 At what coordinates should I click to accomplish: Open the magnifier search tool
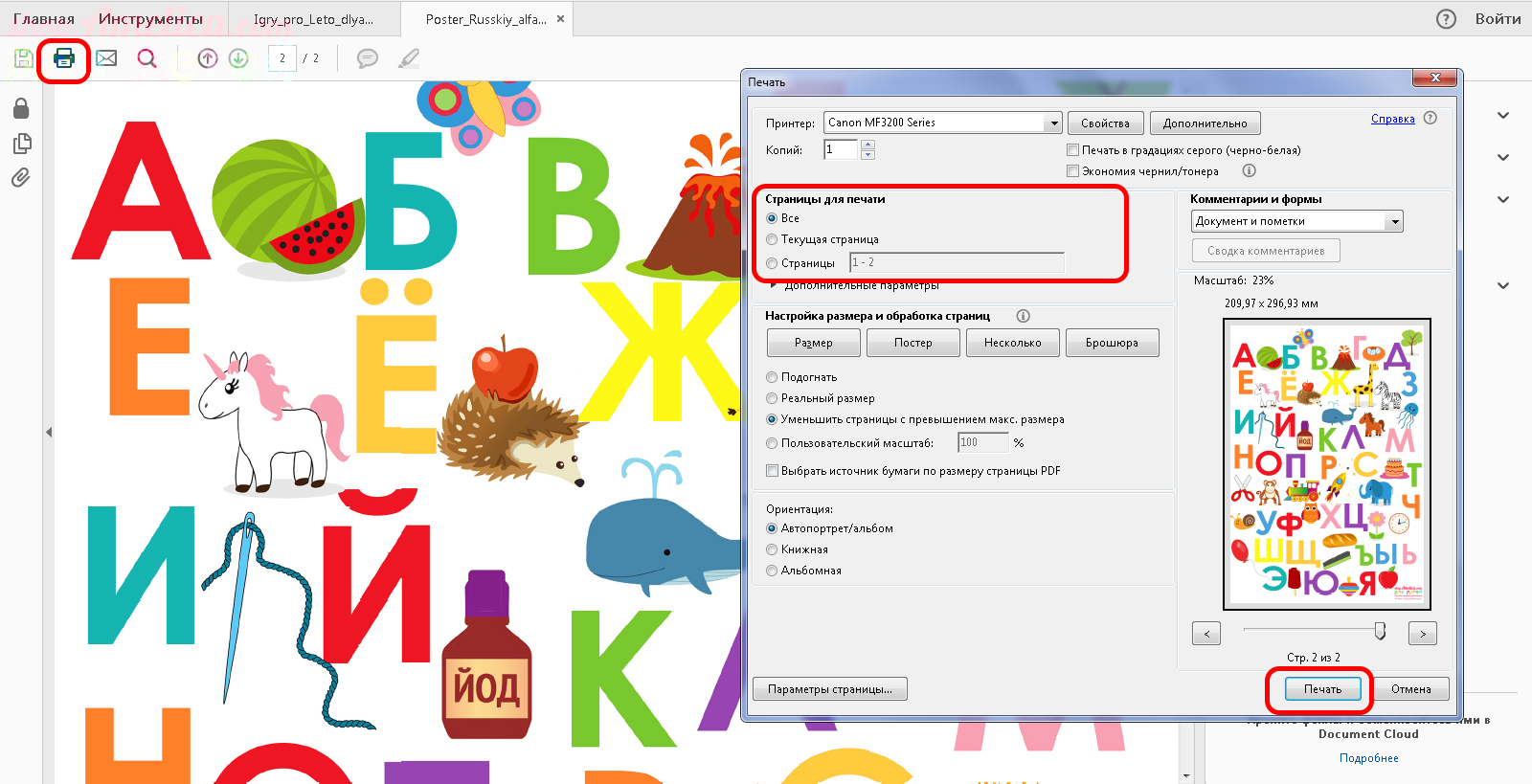146,58
